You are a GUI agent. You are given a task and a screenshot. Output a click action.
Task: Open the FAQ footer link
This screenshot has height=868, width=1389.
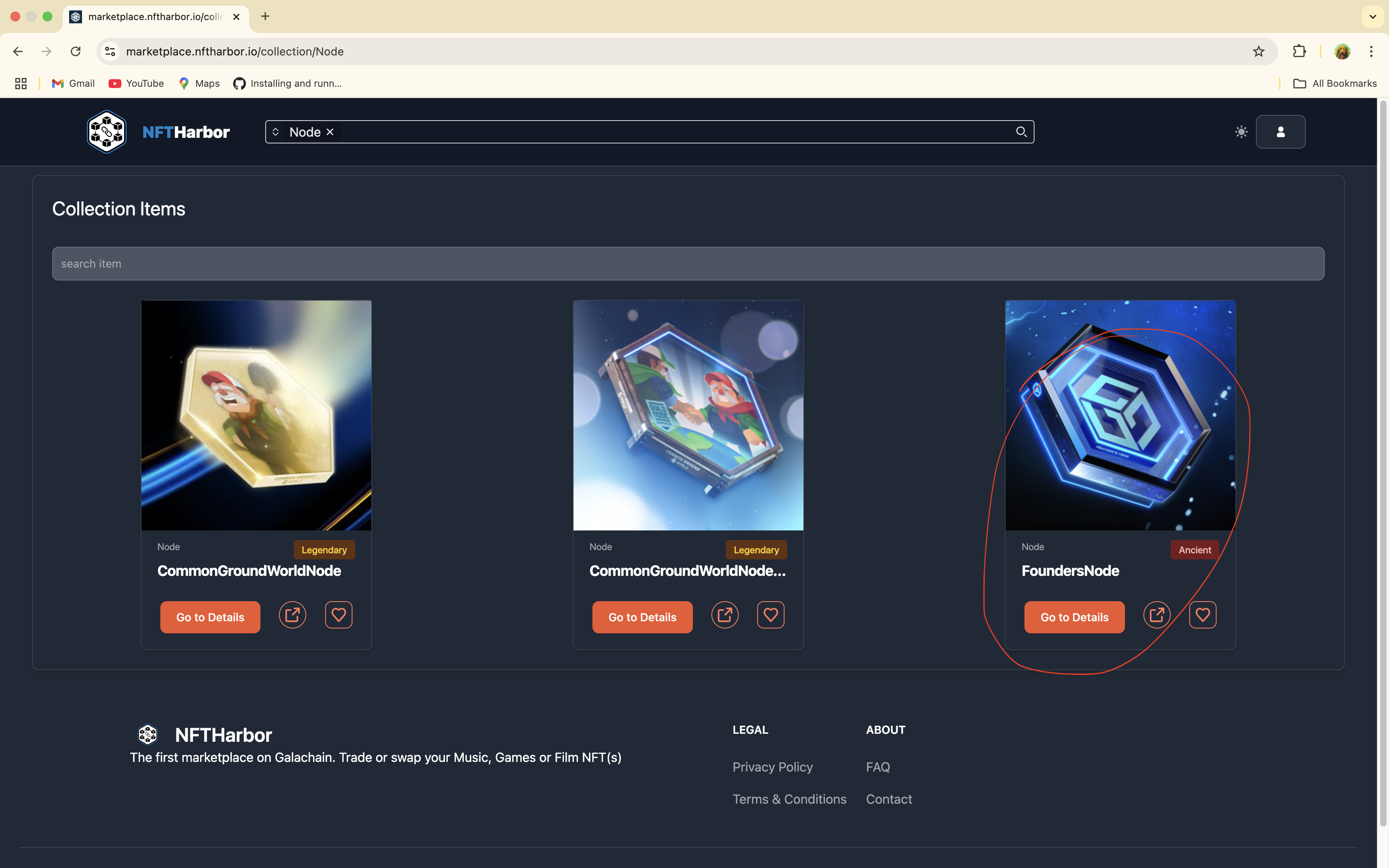pyautogui.click(x=878, y=767)
